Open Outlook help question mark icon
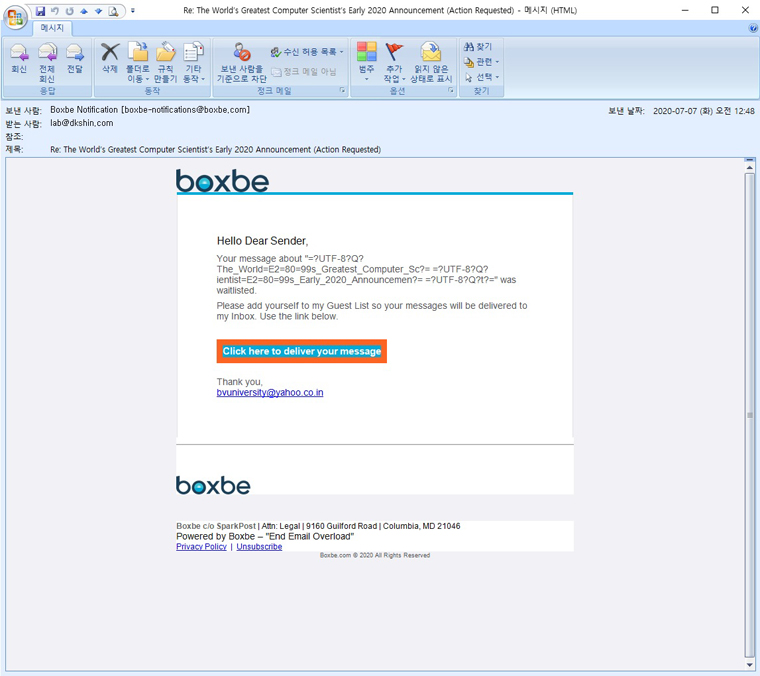 coord(753,28)
